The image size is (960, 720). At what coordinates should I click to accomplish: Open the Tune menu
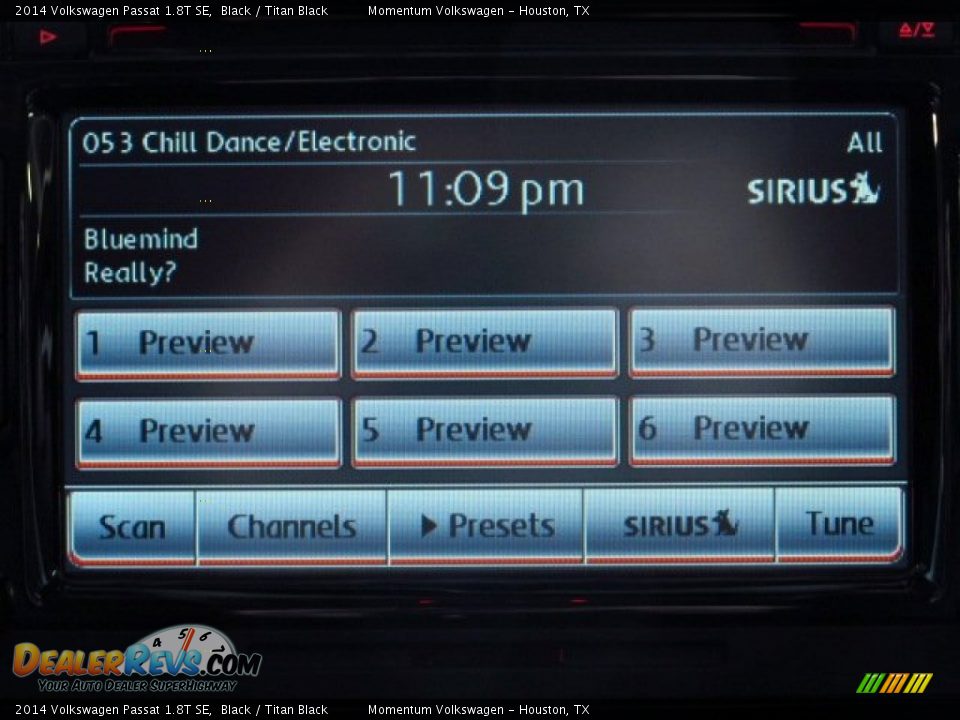click(839, 524)
